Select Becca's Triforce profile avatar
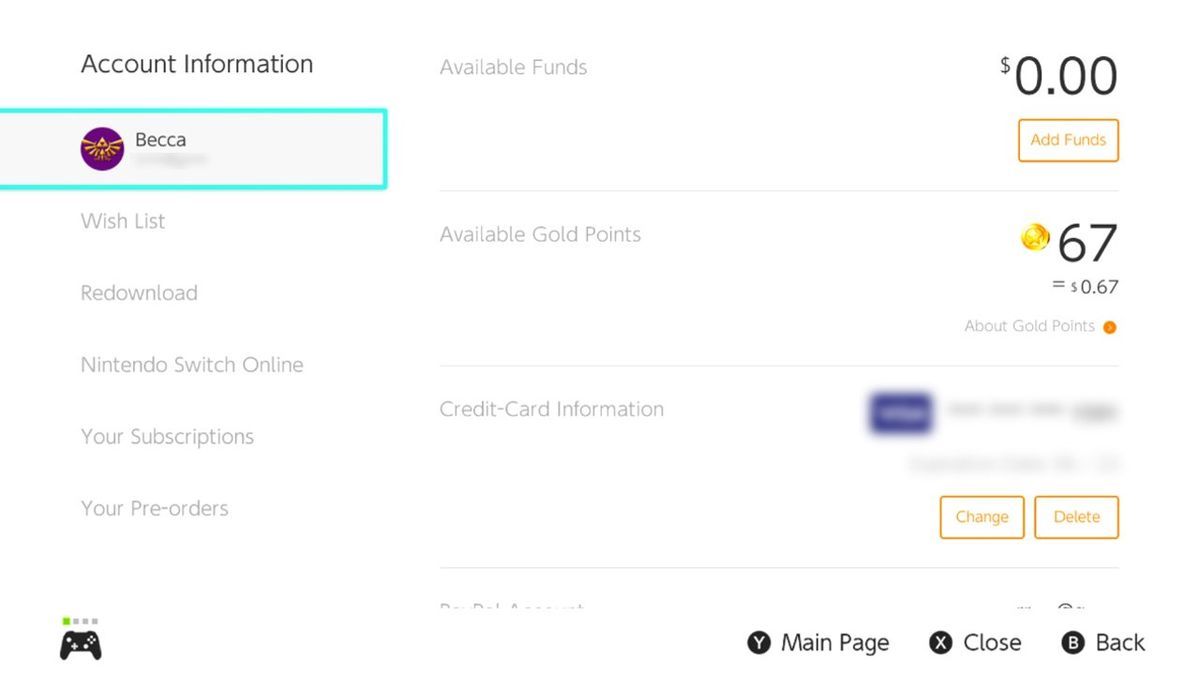 click(101, 146)
